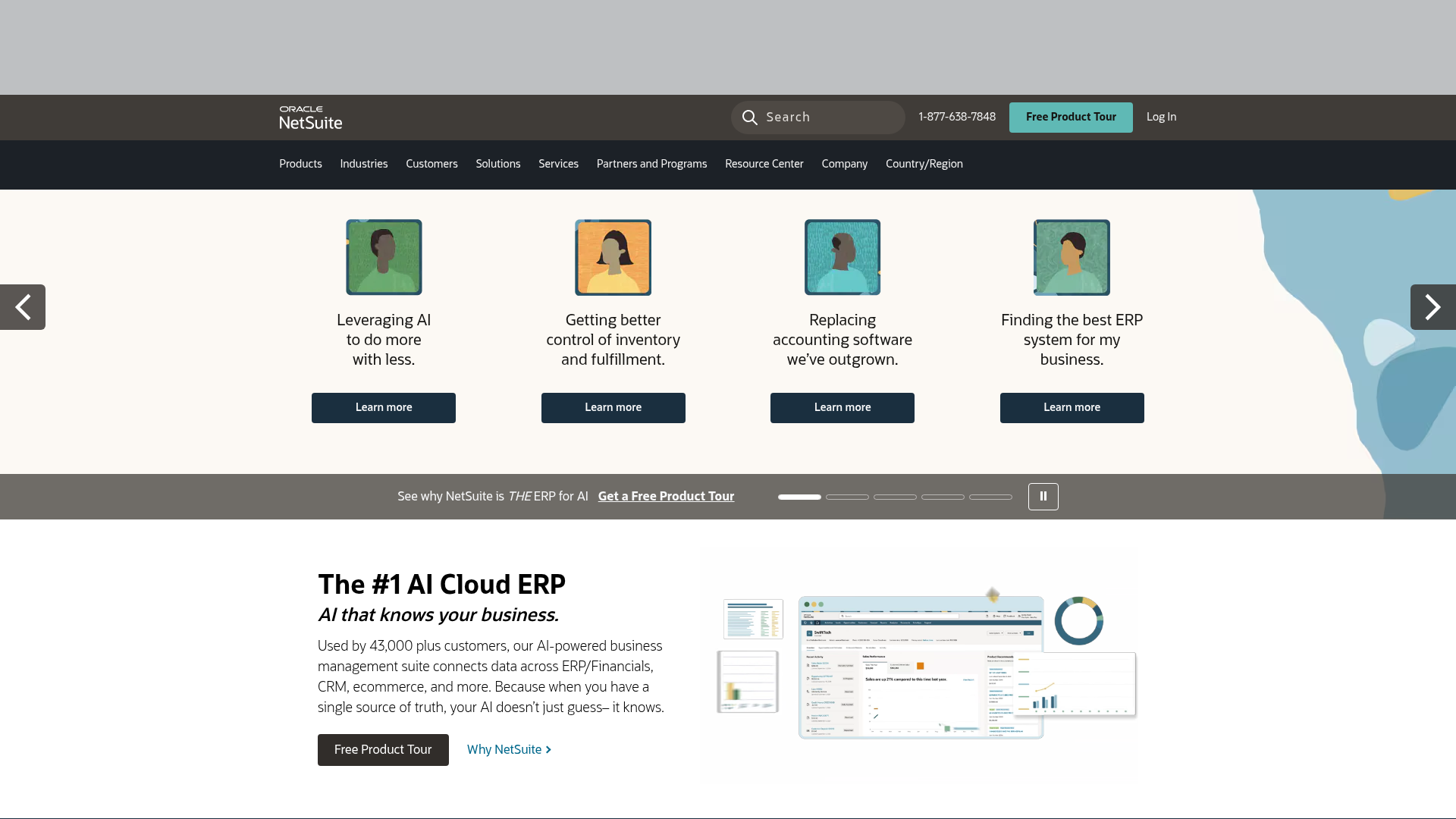Open the Resource Center dropdown
The height and width of the screenshot is (819, 1456).
pos(764,165)
